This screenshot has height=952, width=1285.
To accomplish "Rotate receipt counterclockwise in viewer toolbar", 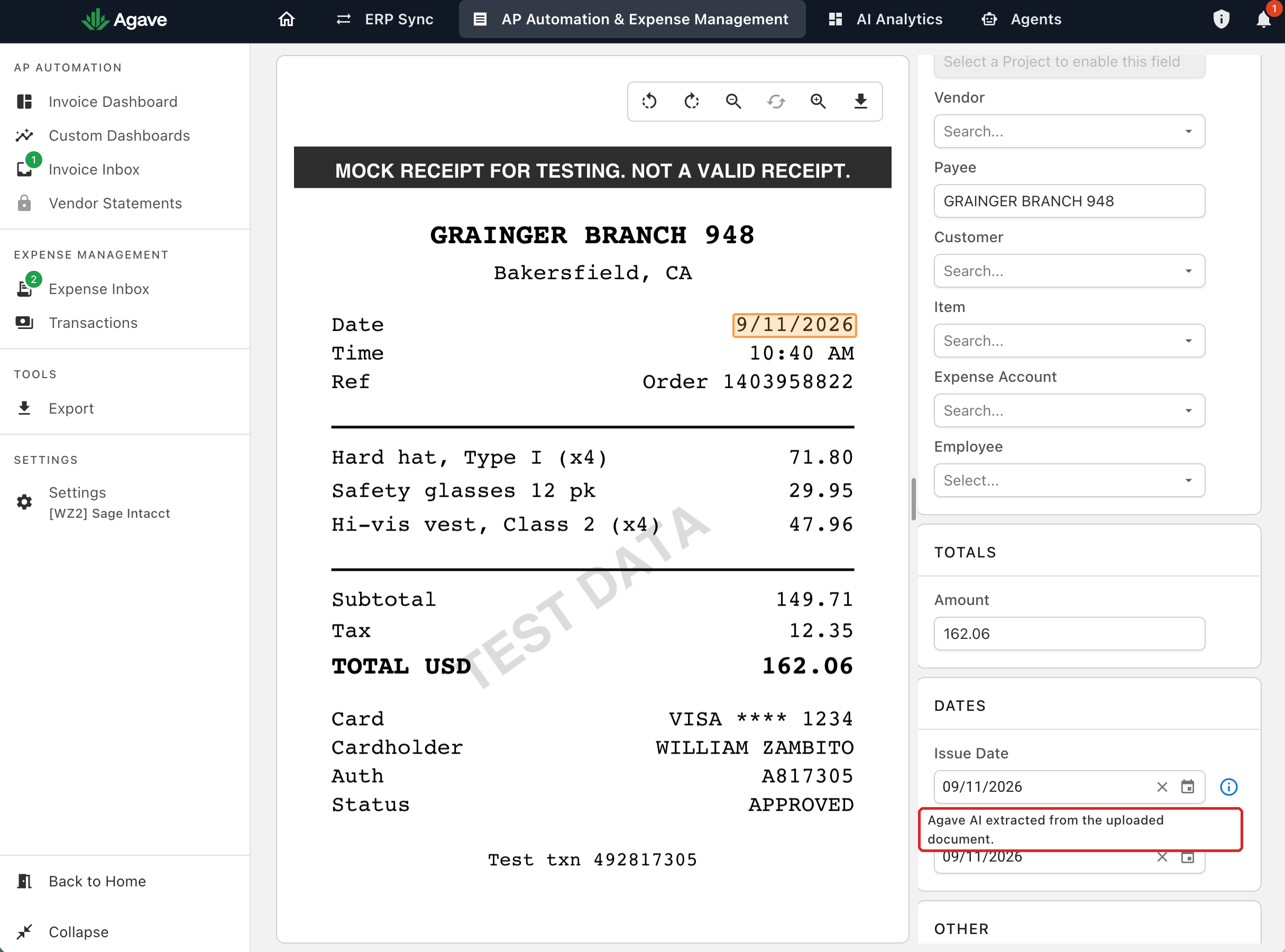I will click(649, 102).
